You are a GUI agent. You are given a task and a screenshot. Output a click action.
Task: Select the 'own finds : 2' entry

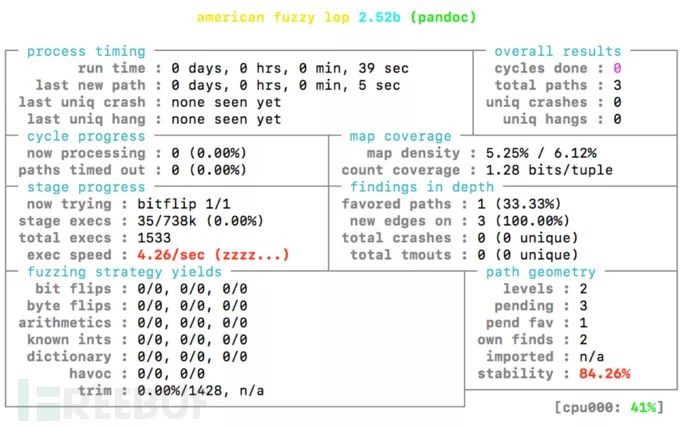(532, 340)
